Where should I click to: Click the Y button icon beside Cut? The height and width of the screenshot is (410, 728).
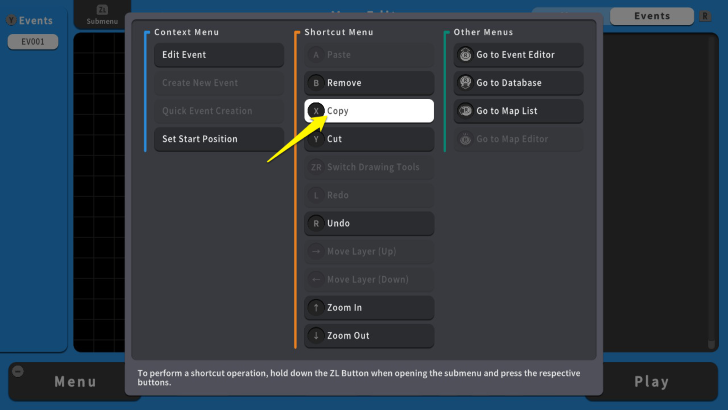tap(316, 139)
